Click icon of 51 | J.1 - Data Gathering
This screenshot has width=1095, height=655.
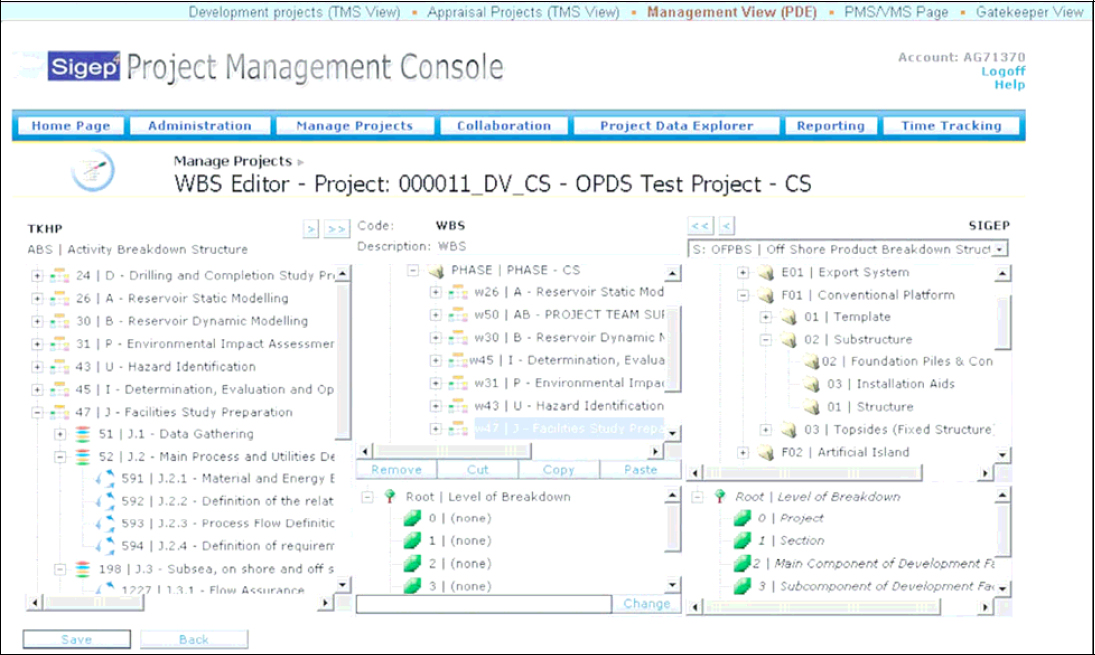(x=83, y=434)
